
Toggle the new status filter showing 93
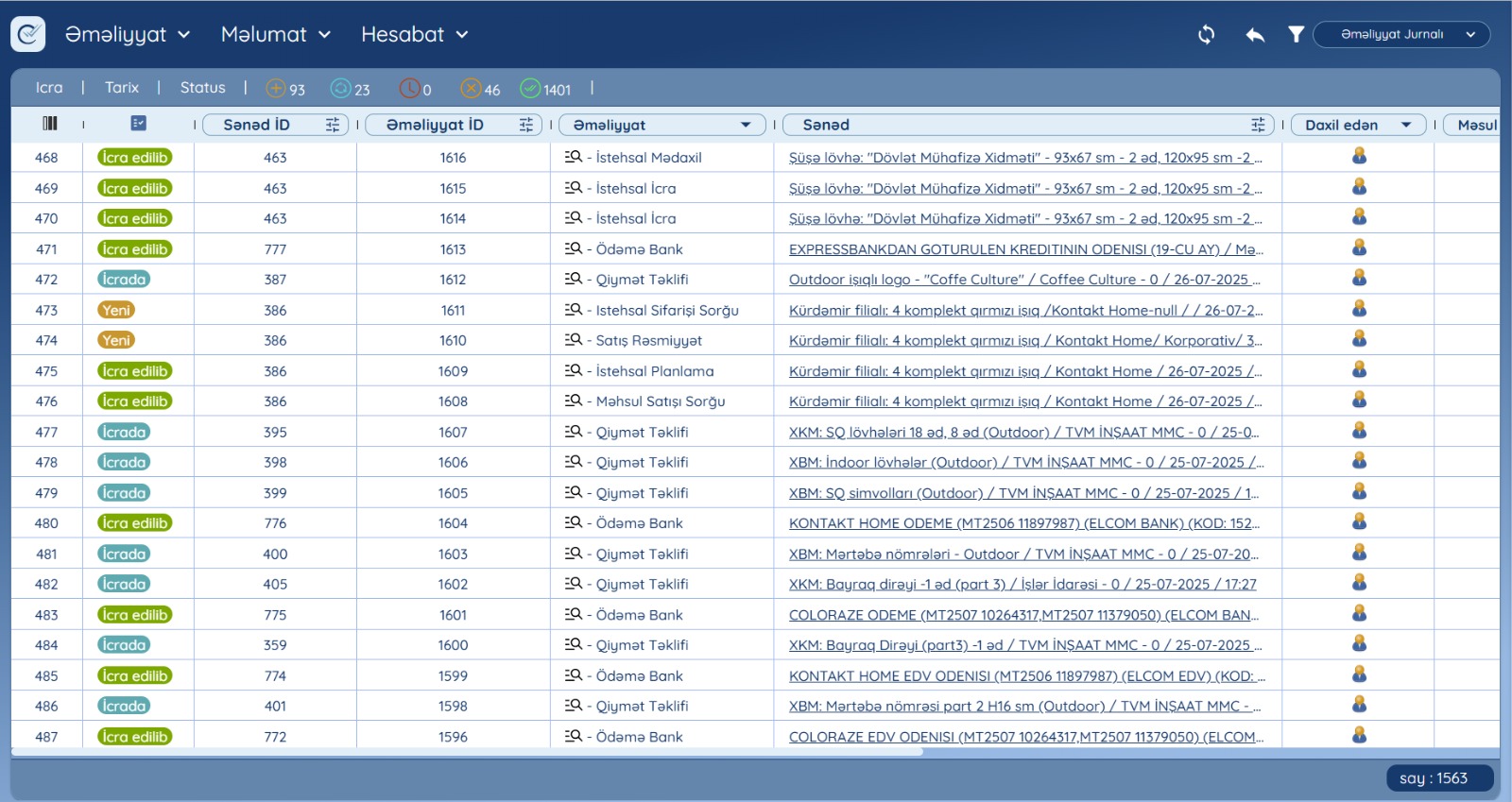pyautogui.click(x=276, y=89)
